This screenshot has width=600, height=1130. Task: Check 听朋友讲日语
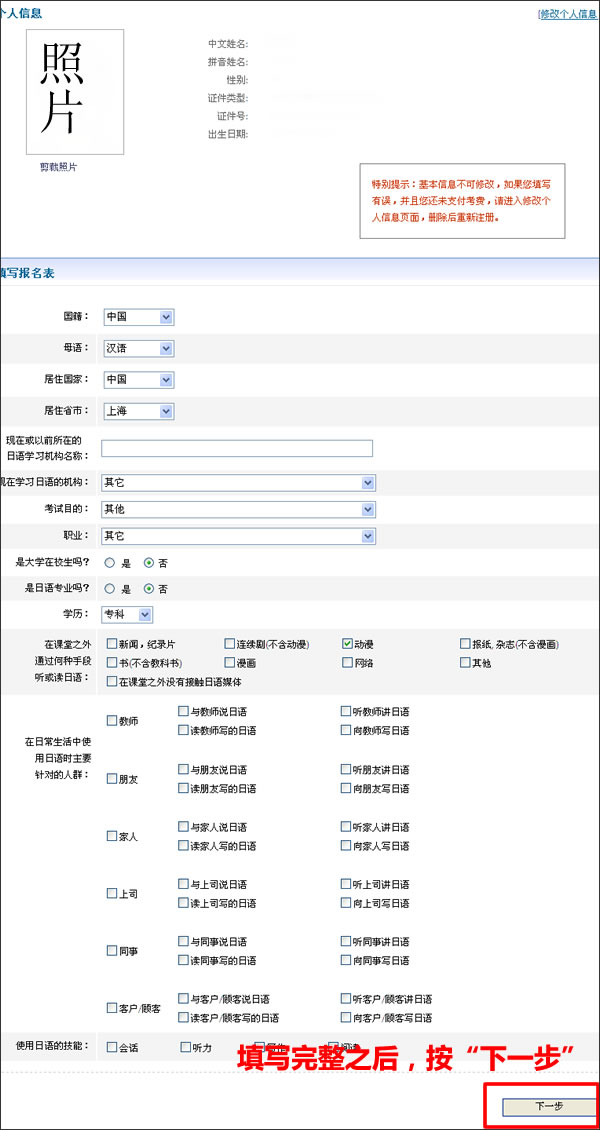click(x=346, y=769)
